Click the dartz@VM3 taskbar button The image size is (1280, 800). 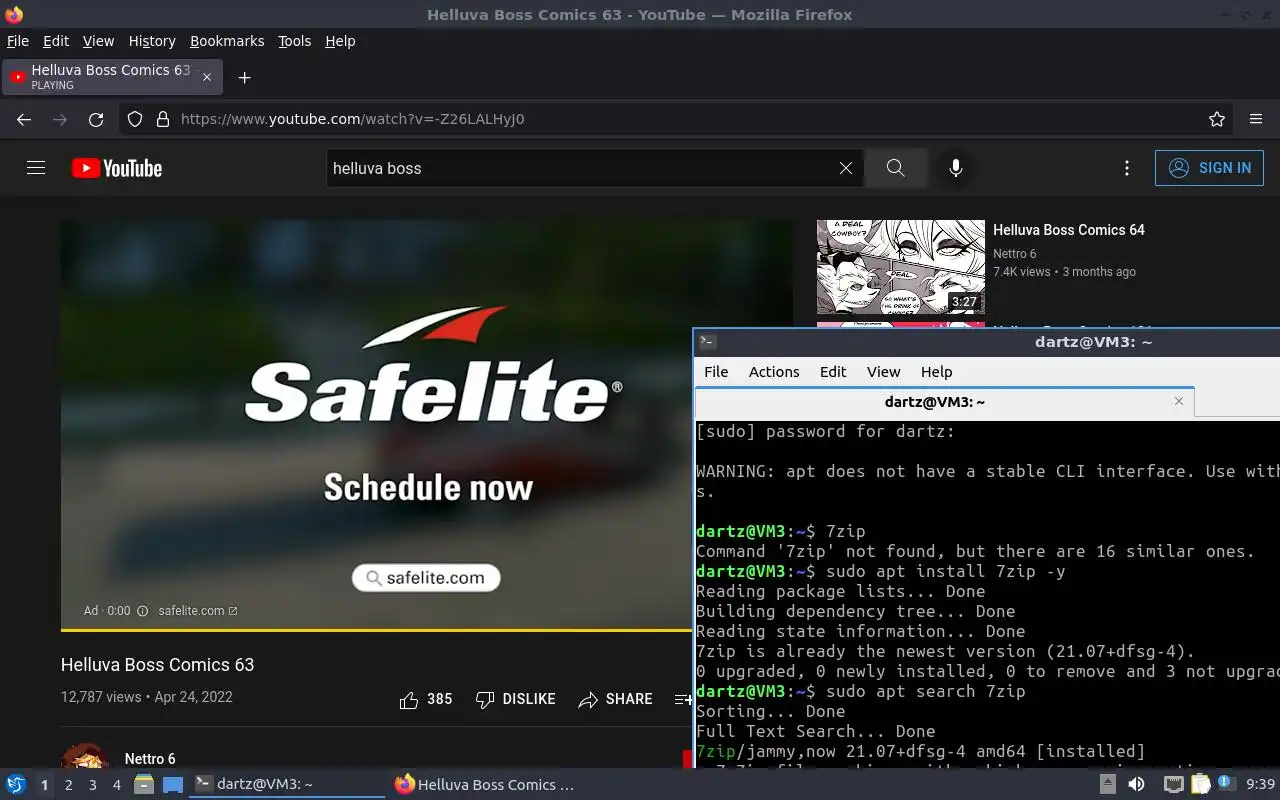pos(288,784)
